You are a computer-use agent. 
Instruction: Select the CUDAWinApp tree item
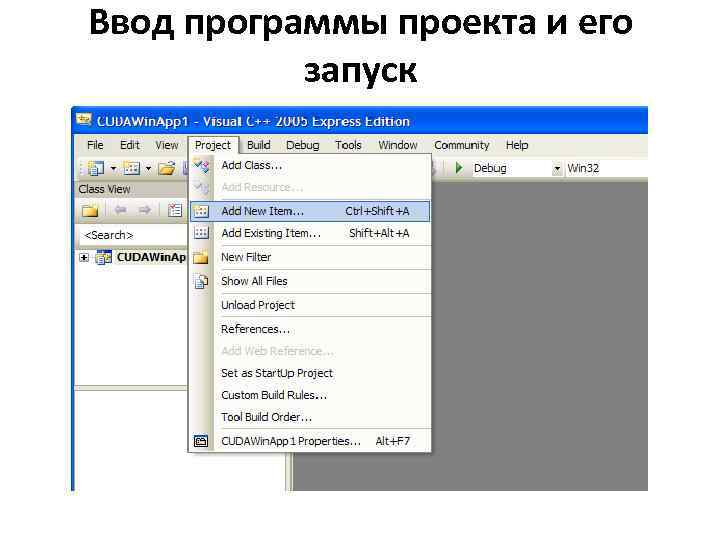coord(151,257)
